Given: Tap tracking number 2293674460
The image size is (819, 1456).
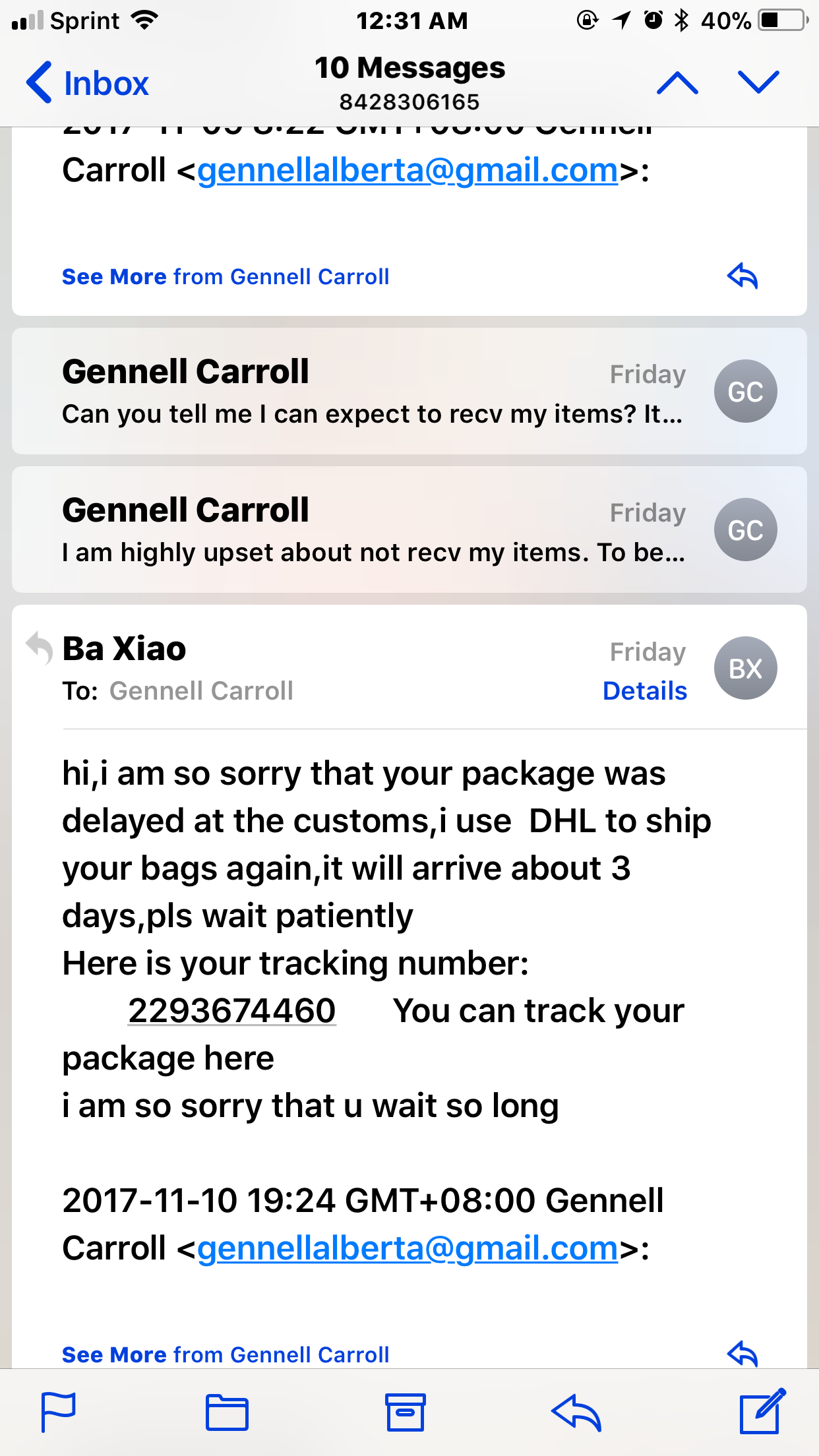Looking at the screenshot, I should click(x=232, y=1010).
